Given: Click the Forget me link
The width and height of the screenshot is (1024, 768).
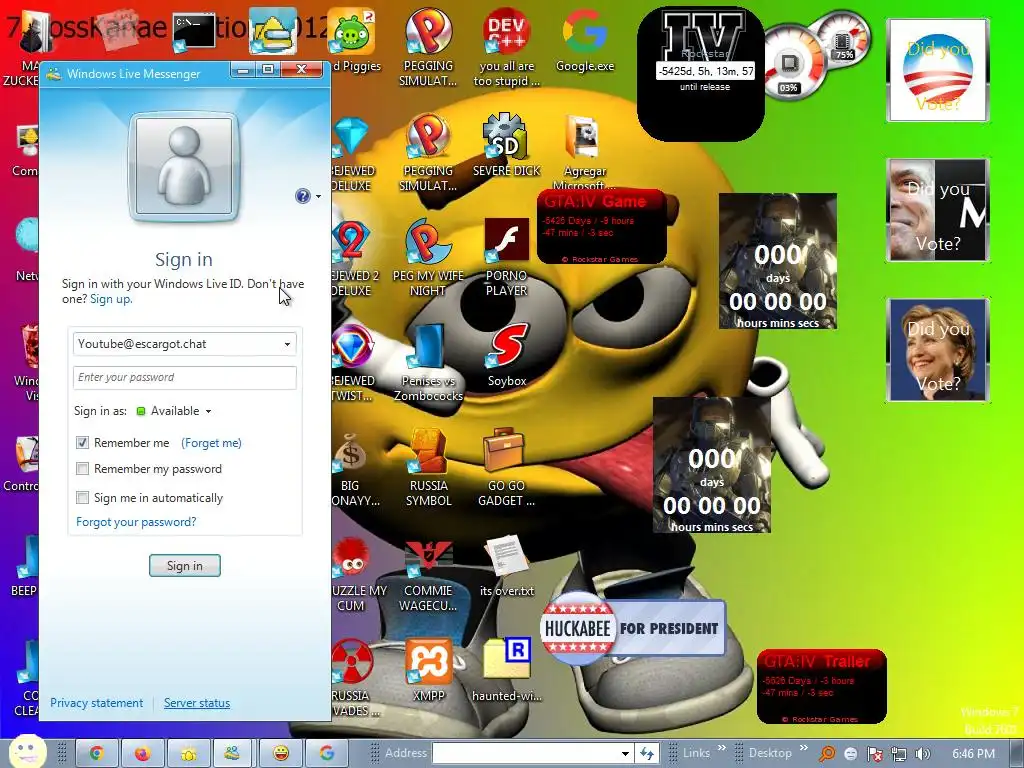Looking at the screenshot, I should pos(211,443).
